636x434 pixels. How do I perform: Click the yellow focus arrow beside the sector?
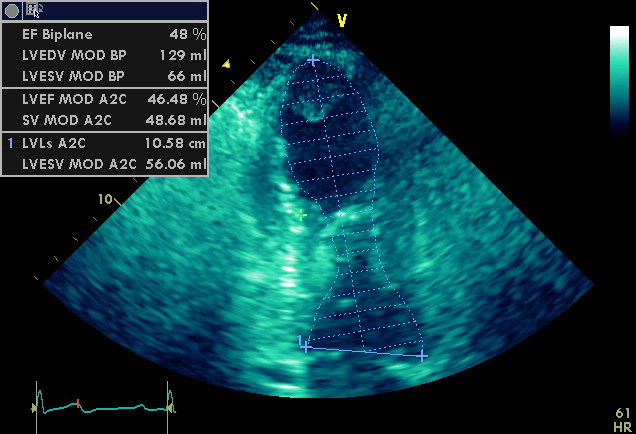(x=226, y=64)
